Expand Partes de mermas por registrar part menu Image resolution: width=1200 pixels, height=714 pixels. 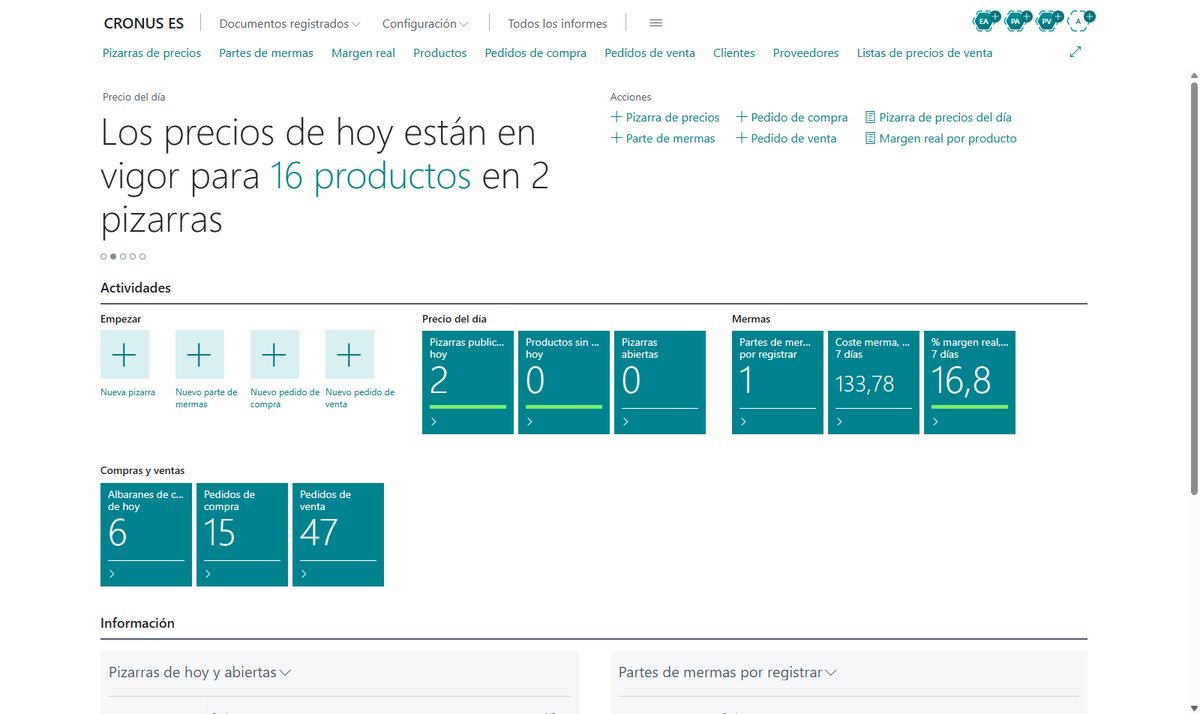(x=830, y=673)
